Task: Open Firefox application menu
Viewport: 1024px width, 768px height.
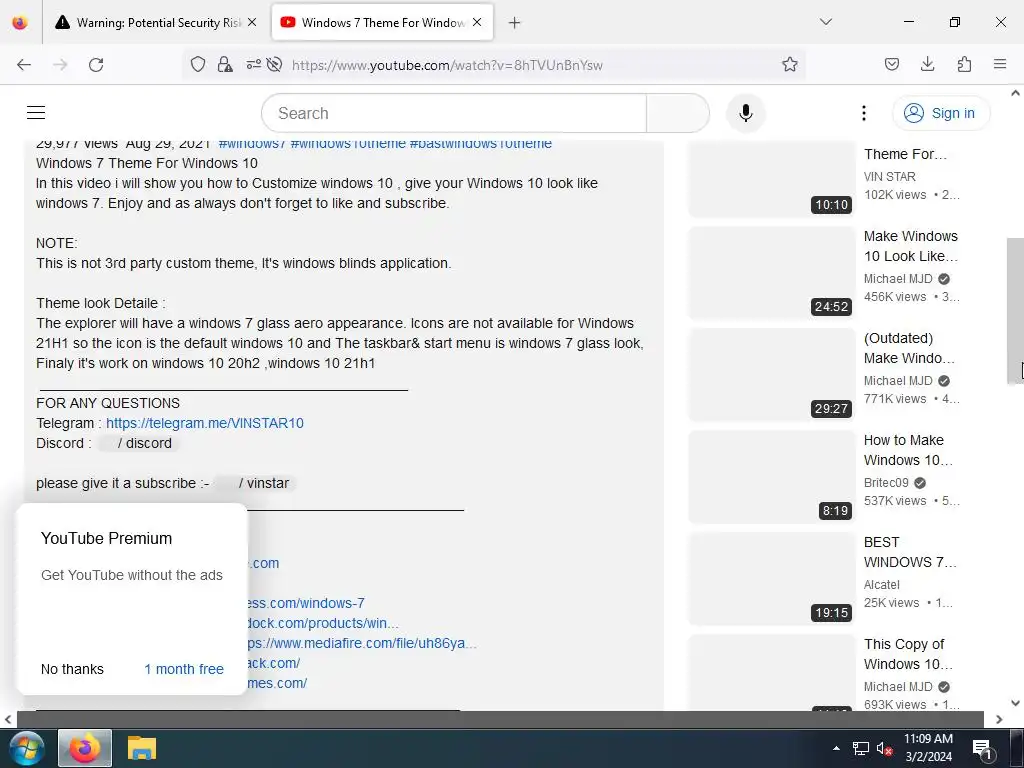Action: pos(1000,64)
